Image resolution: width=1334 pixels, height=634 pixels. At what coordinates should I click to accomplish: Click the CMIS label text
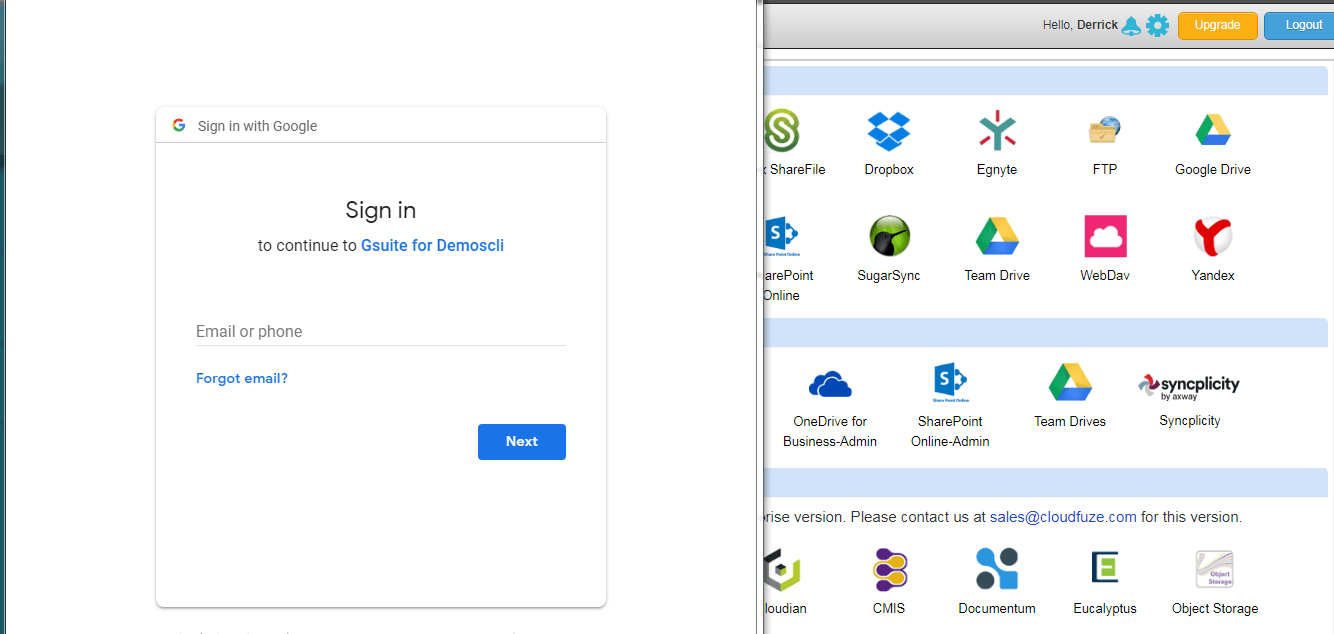pos(889,608)
